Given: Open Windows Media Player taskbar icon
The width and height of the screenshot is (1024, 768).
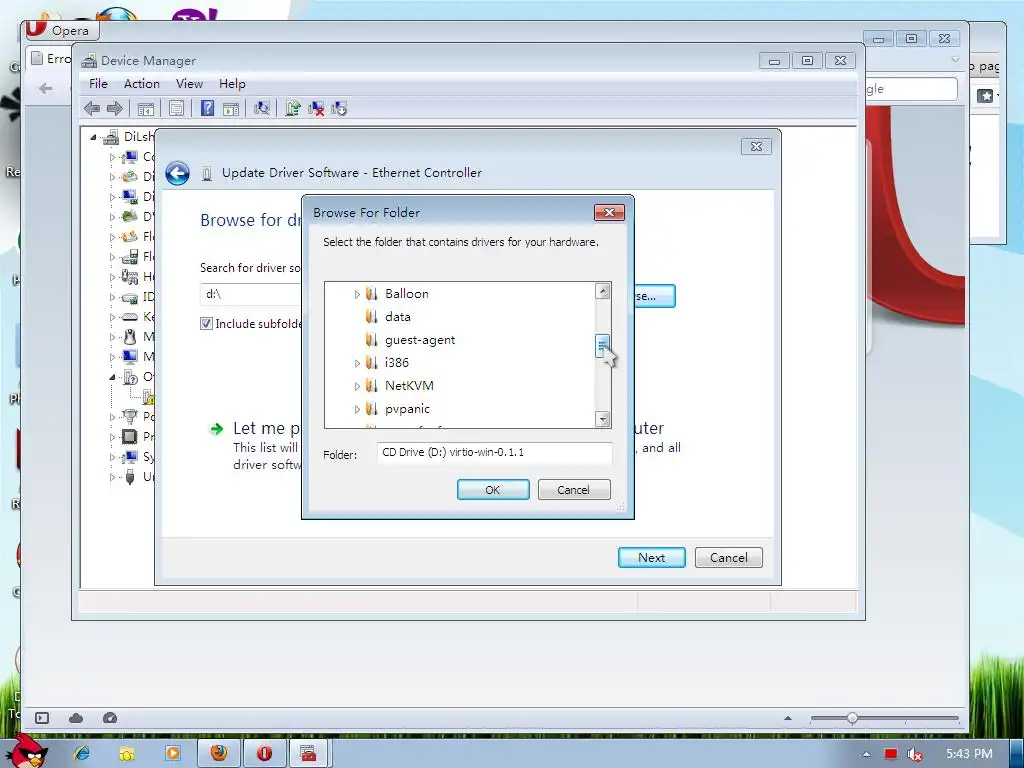Looking at the screenshot, I should tap(172, 753).
